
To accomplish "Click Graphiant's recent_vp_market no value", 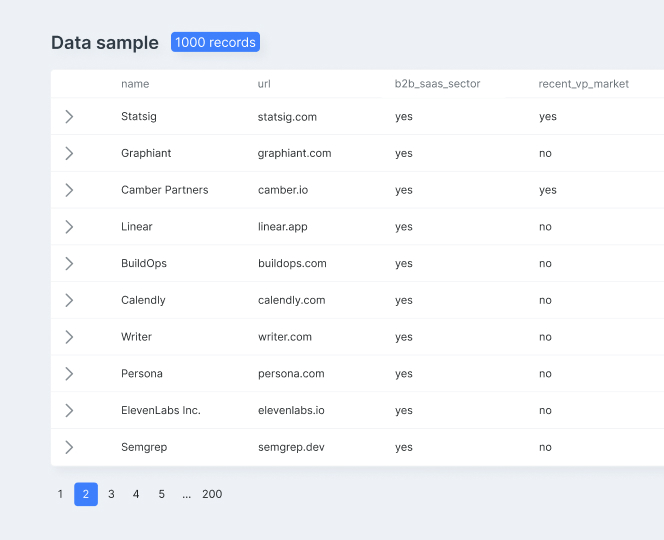I will [545, 153].
